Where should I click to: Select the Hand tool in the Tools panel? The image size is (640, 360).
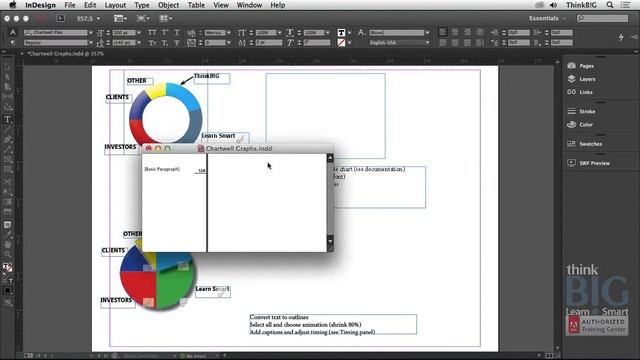(x=7, y=244)
